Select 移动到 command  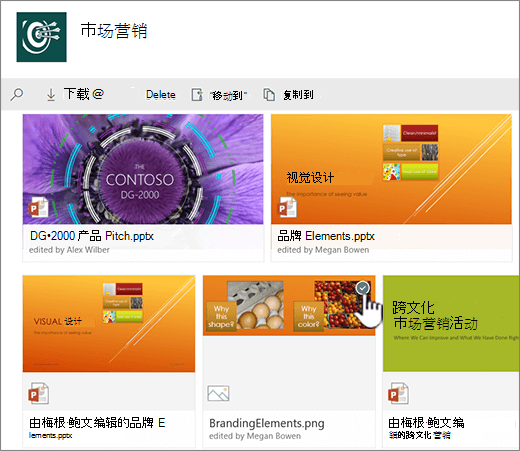[228, 96]
